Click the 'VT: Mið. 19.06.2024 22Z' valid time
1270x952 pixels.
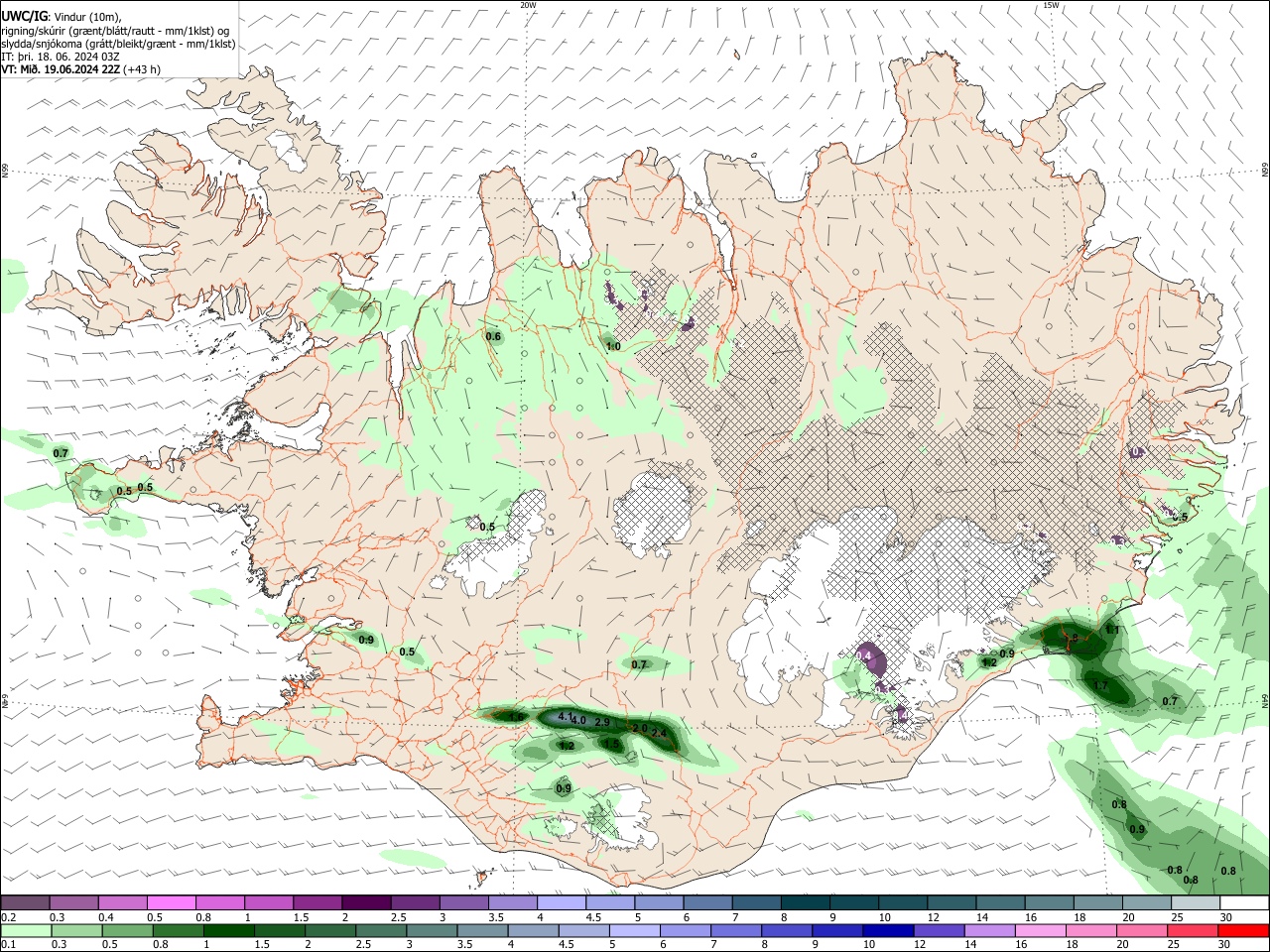(x=61, y=69)
